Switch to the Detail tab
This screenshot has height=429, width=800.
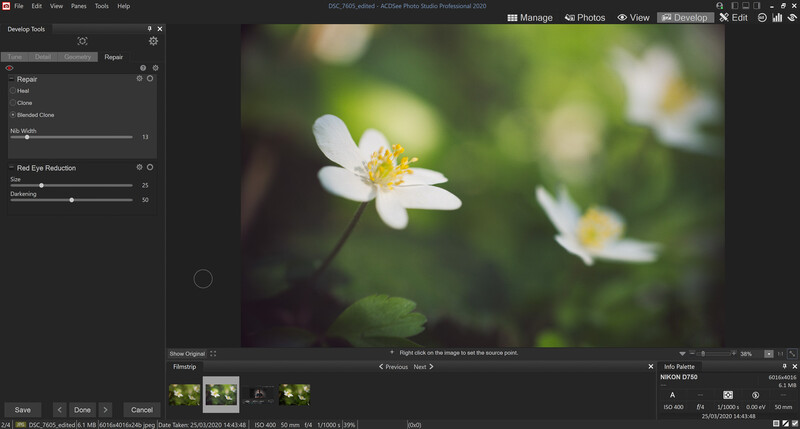(43, 57)
